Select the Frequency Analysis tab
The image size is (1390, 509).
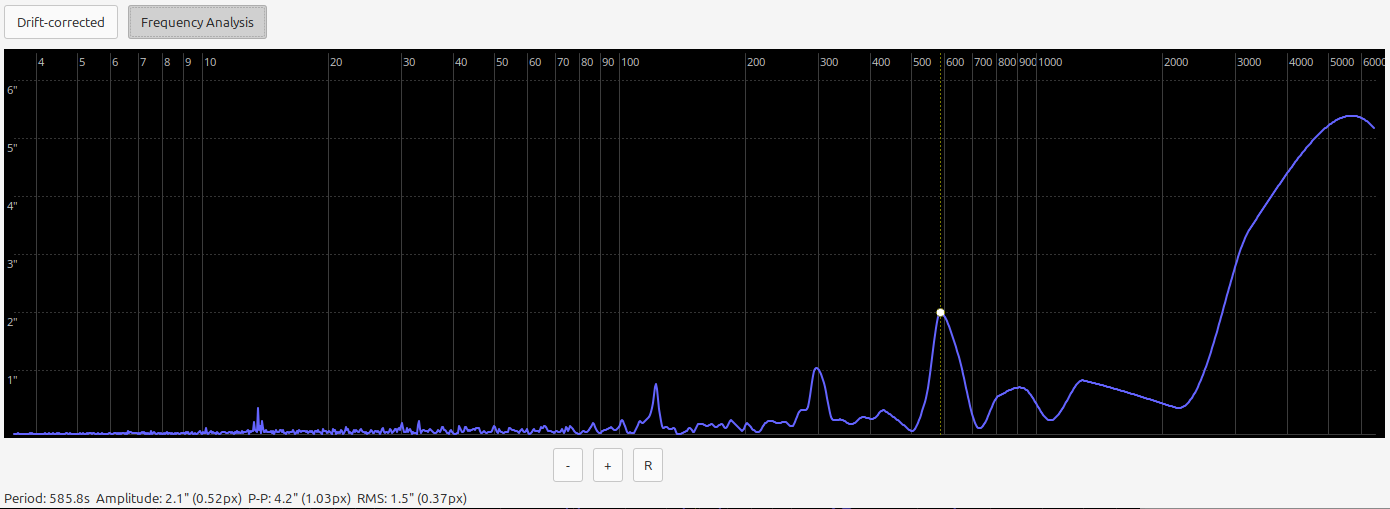tap(197, 22)
